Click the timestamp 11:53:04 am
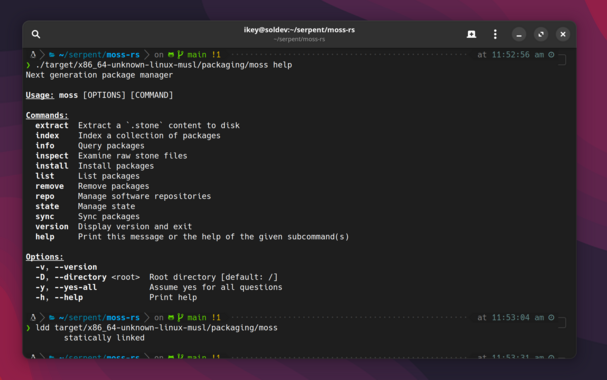 pos(518,318)
